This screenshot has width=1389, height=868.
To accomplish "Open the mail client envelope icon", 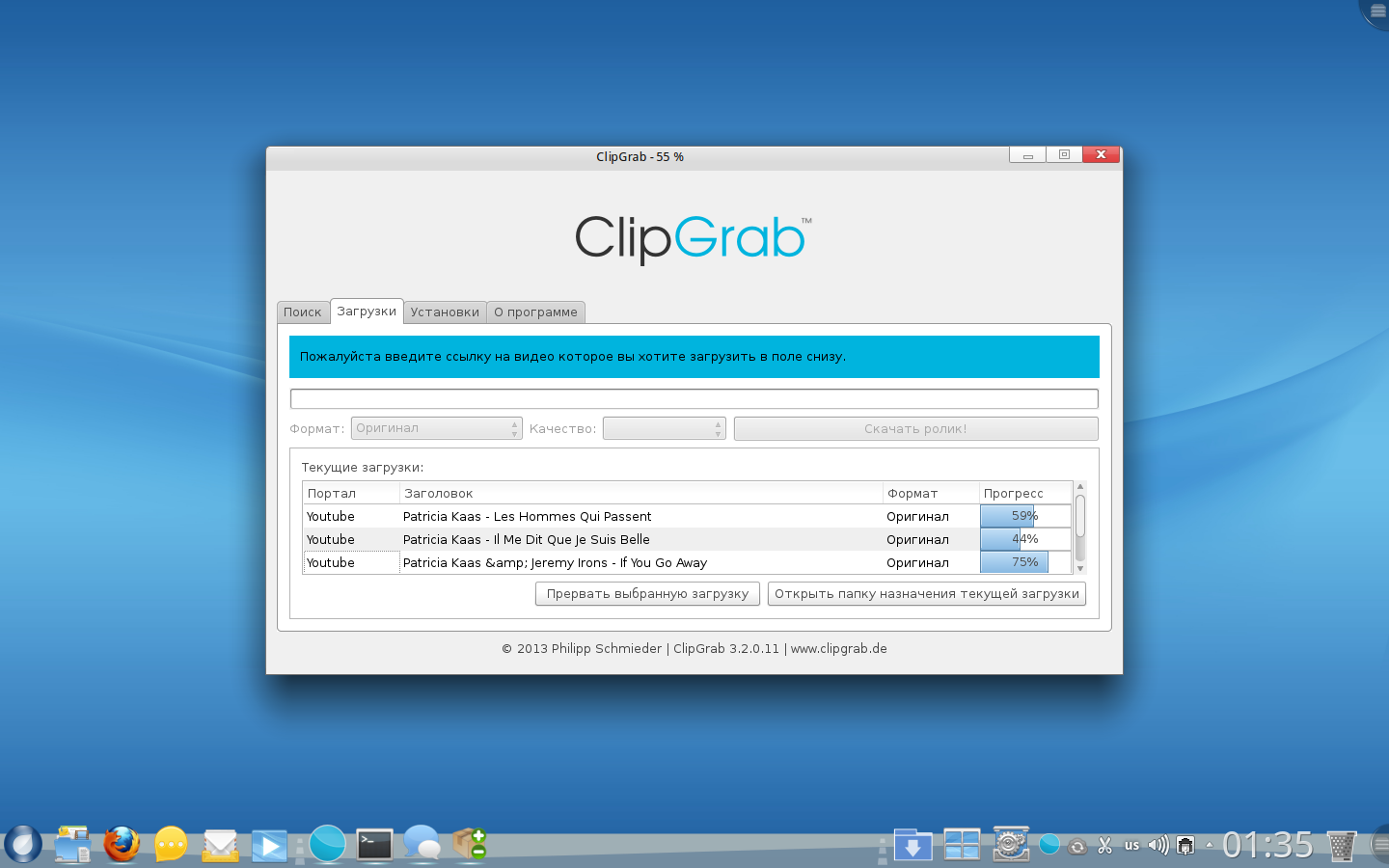I will point(221,846).
